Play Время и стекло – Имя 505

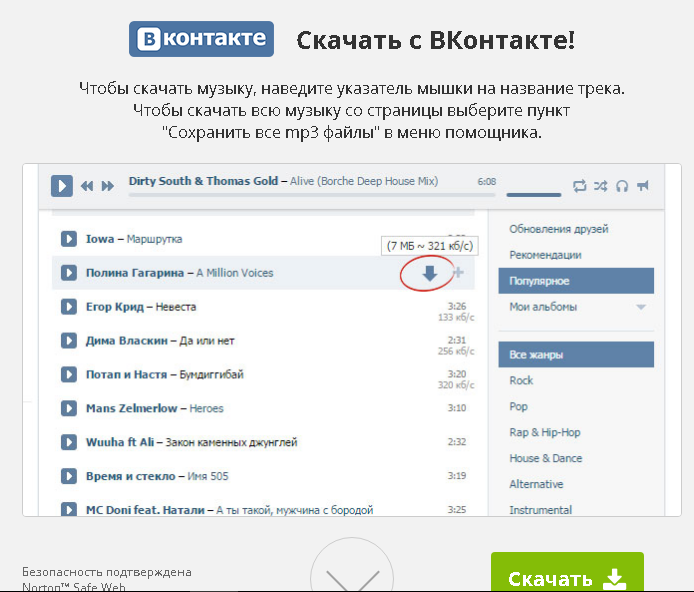coord(69,476)
